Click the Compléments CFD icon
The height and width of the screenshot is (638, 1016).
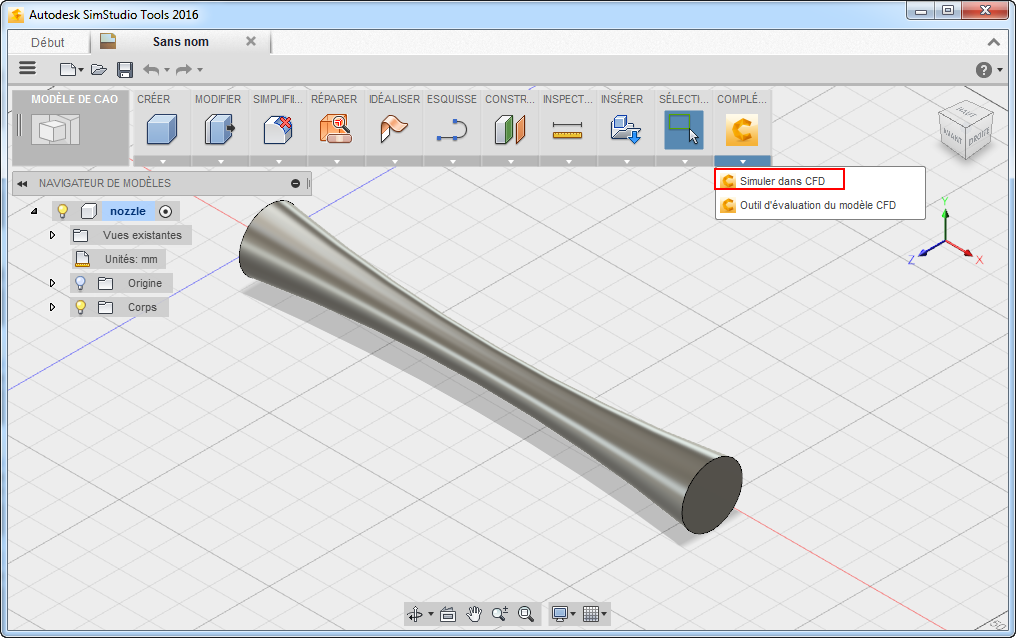(x=742, y=130)
